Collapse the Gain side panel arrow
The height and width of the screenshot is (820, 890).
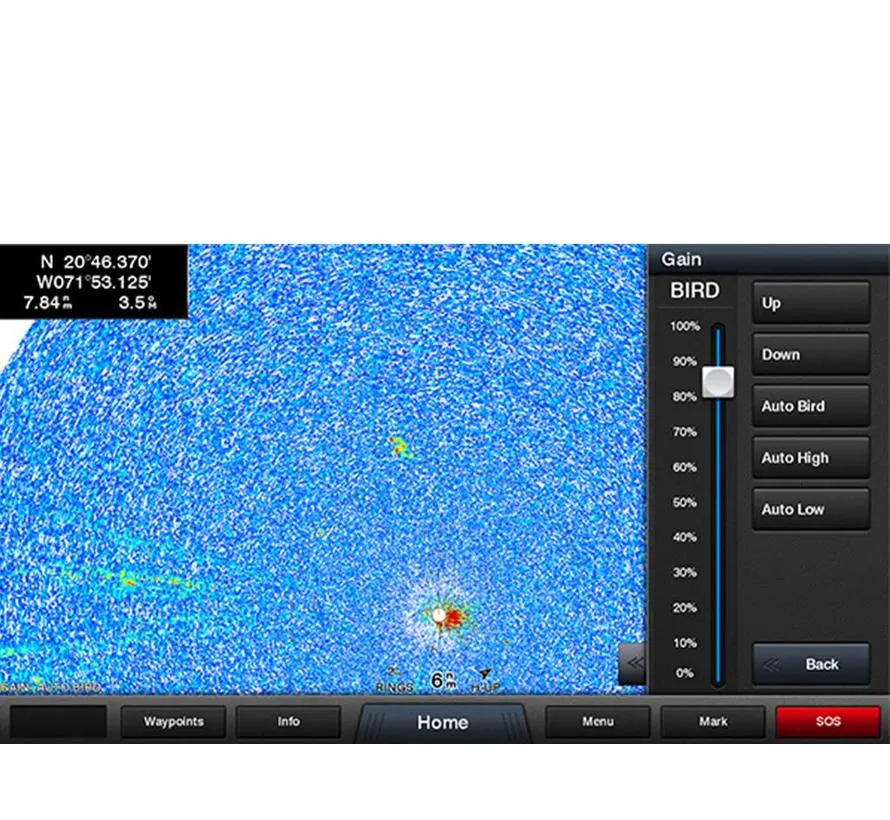click(633, 663)
